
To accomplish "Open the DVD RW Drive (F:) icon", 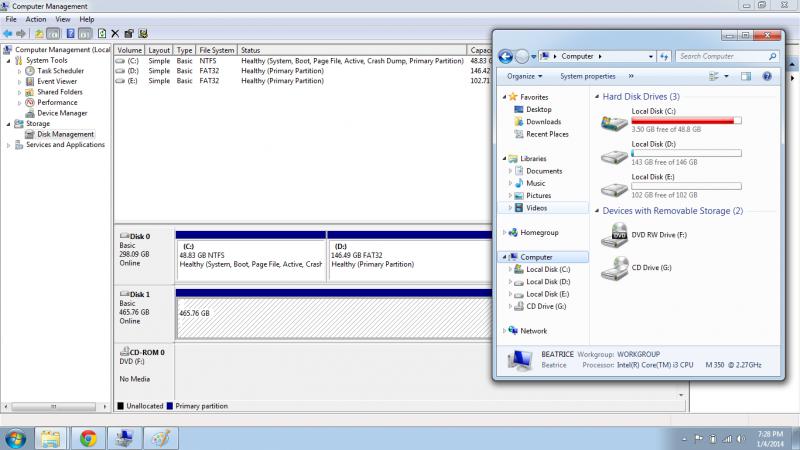I will coord(614,235).
